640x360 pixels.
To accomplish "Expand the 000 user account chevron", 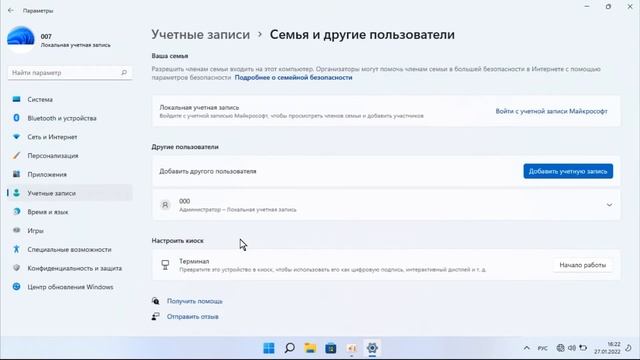I will [x=609, y=205].
